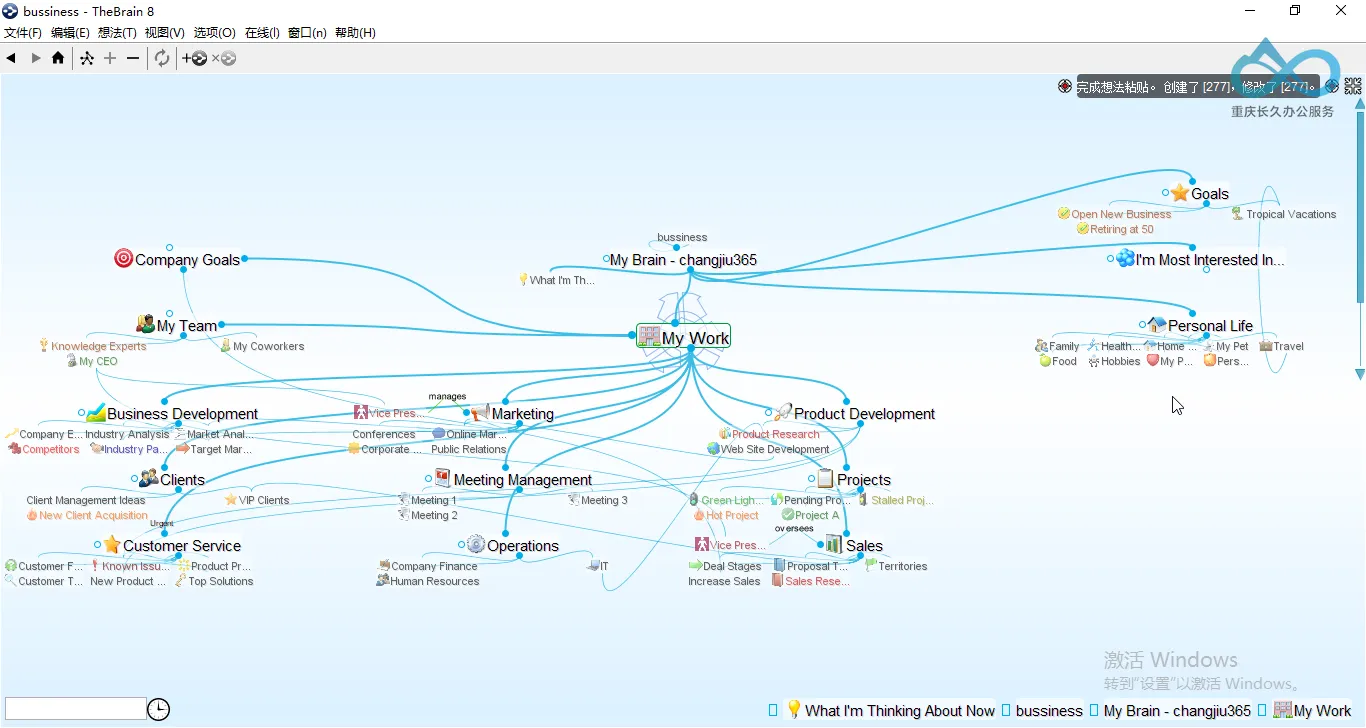Activate the Product Research thought

point(768,434)
